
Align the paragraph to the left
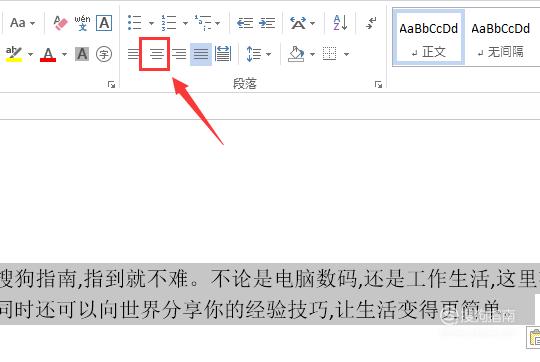point(134,54)
